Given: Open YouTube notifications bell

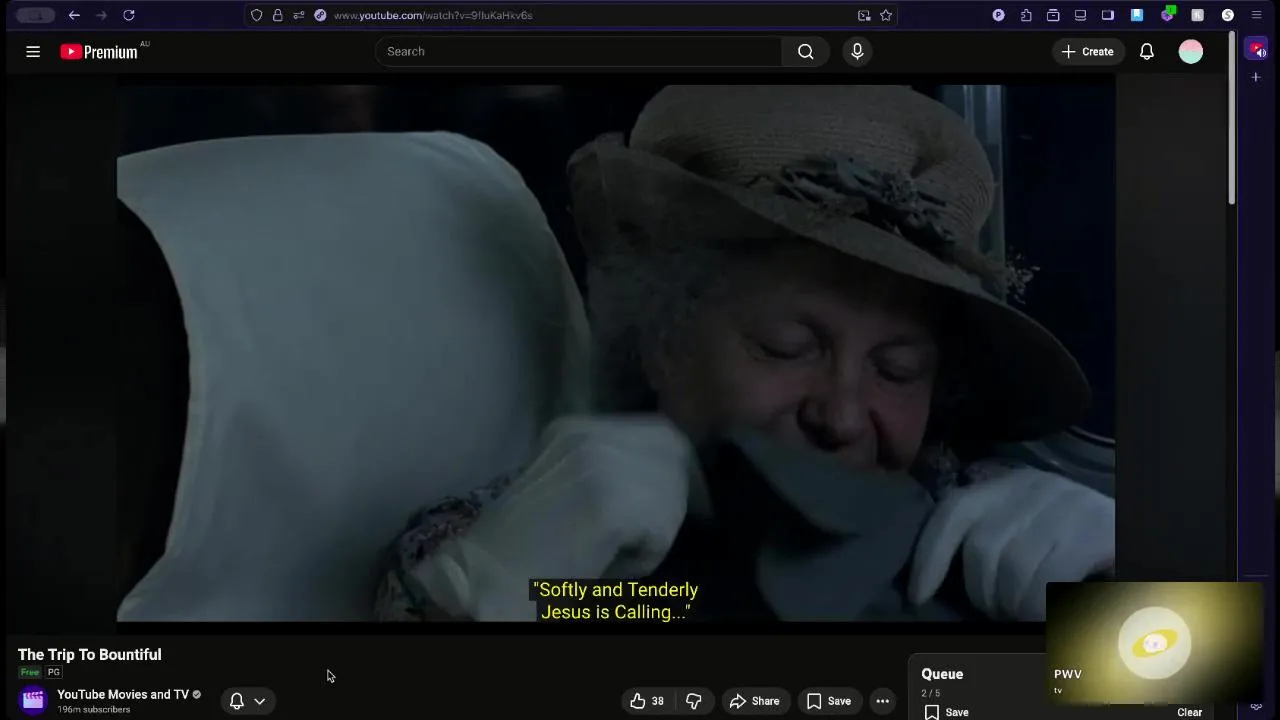Looking at the screenshot, I should (x=1147, y=51).
